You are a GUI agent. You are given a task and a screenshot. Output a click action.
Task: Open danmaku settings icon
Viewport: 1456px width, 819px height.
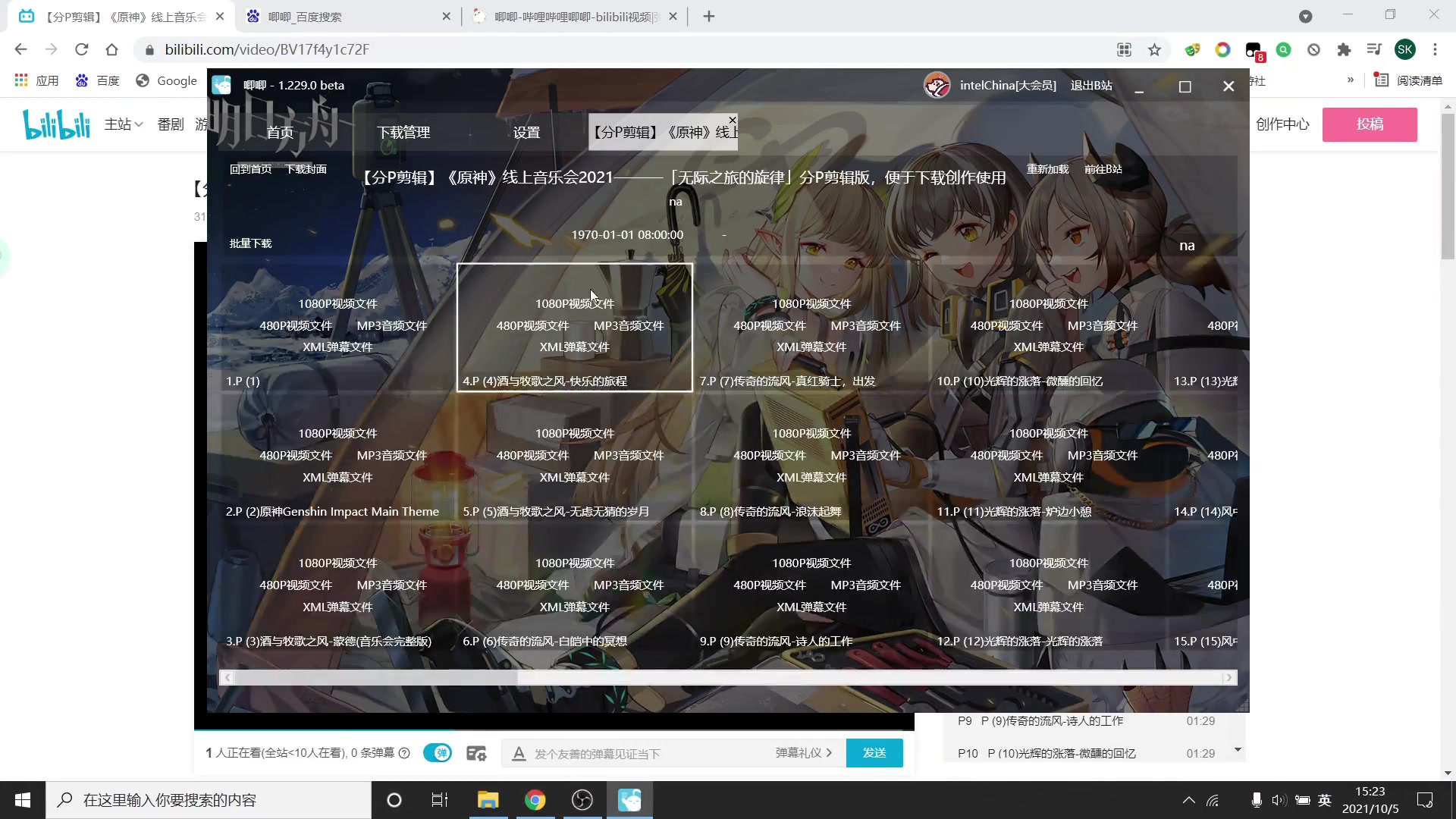pyautogui.click(x=476, y=753)
